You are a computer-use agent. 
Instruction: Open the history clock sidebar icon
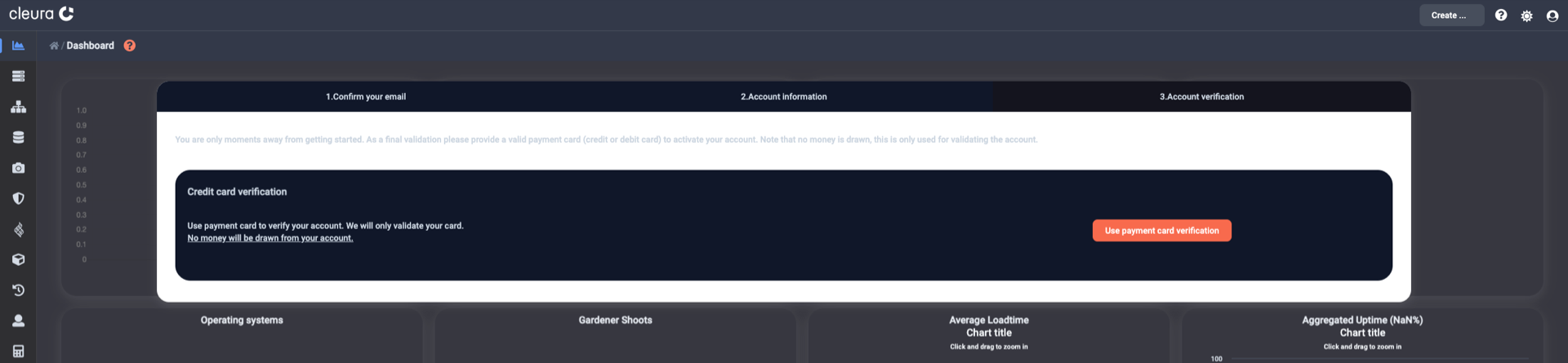(x=18, y=290)
